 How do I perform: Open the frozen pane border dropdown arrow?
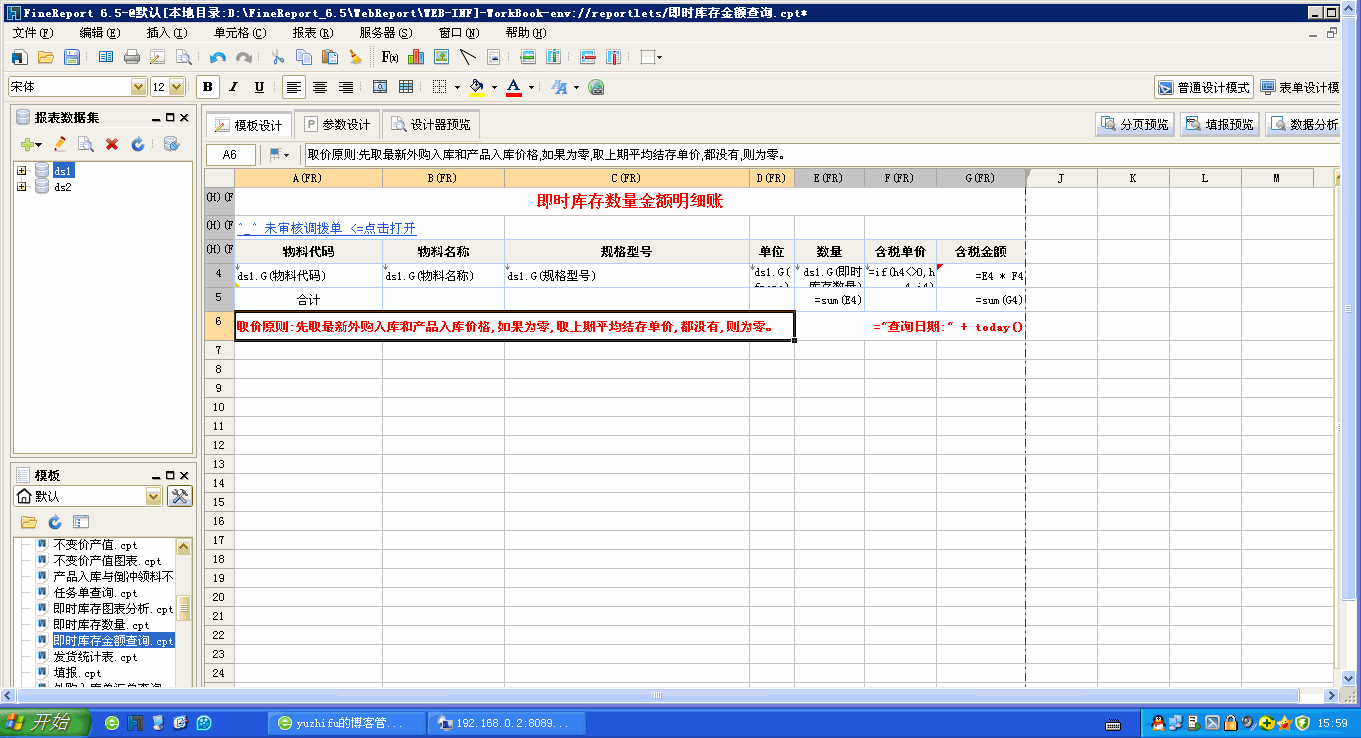660,57
